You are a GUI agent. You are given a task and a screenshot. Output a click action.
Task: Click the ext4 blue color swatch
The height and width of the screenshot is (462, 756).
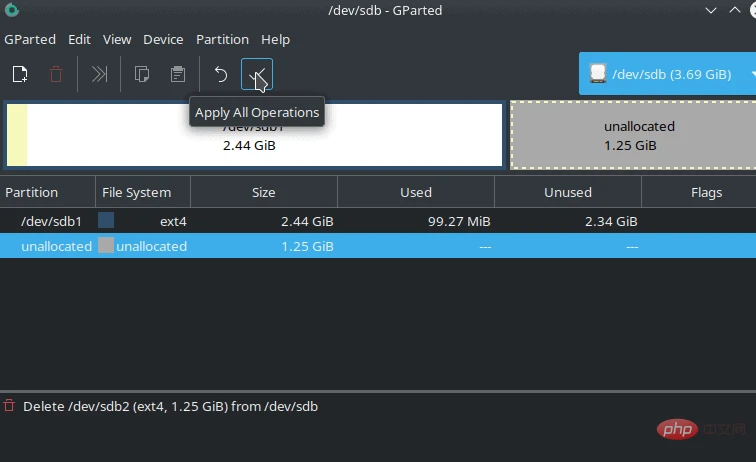pyautogui.click(x=106, y=220)
